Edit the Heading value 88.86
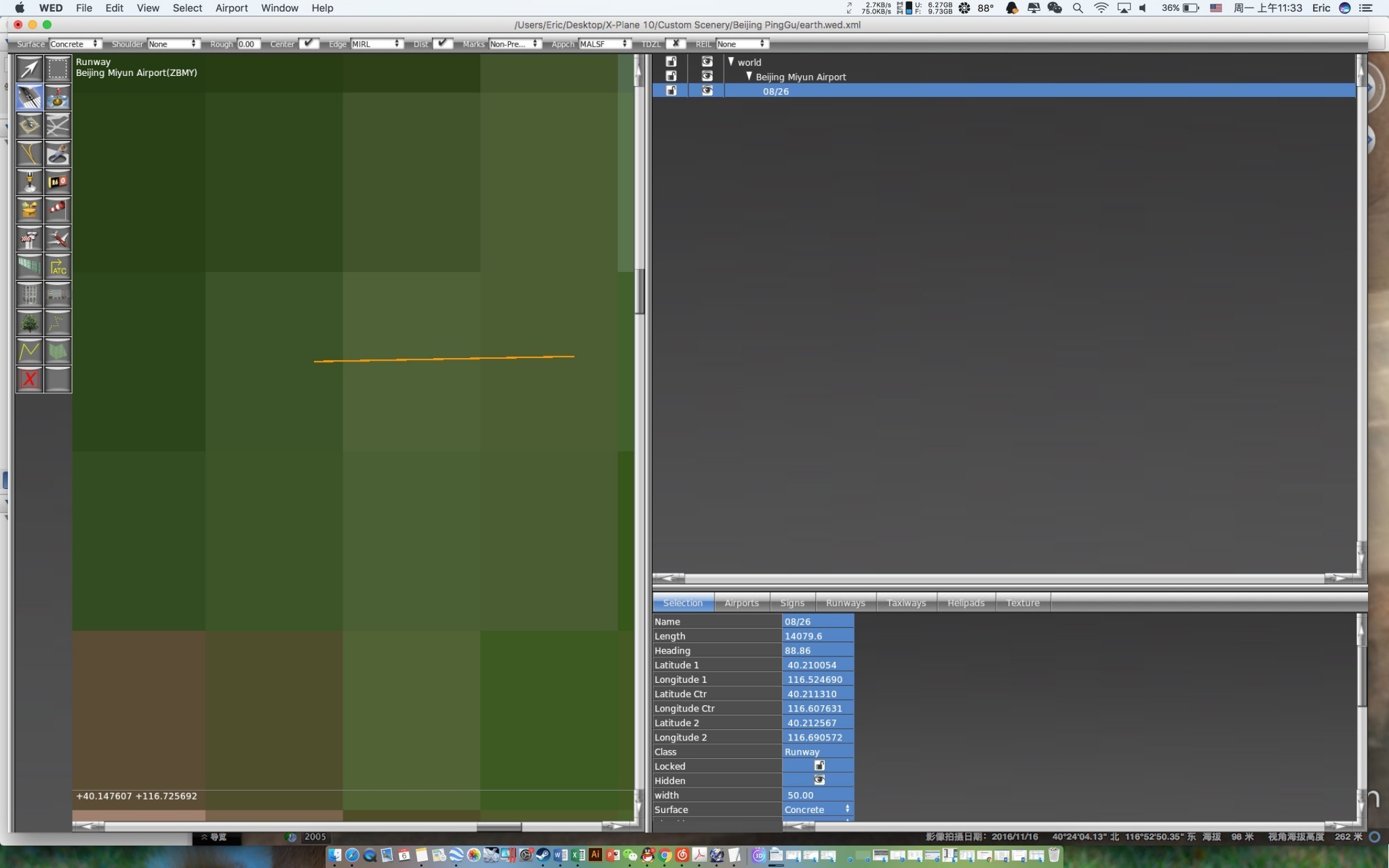Viewport: 1389px width, 868px height. tap(818, 650)
